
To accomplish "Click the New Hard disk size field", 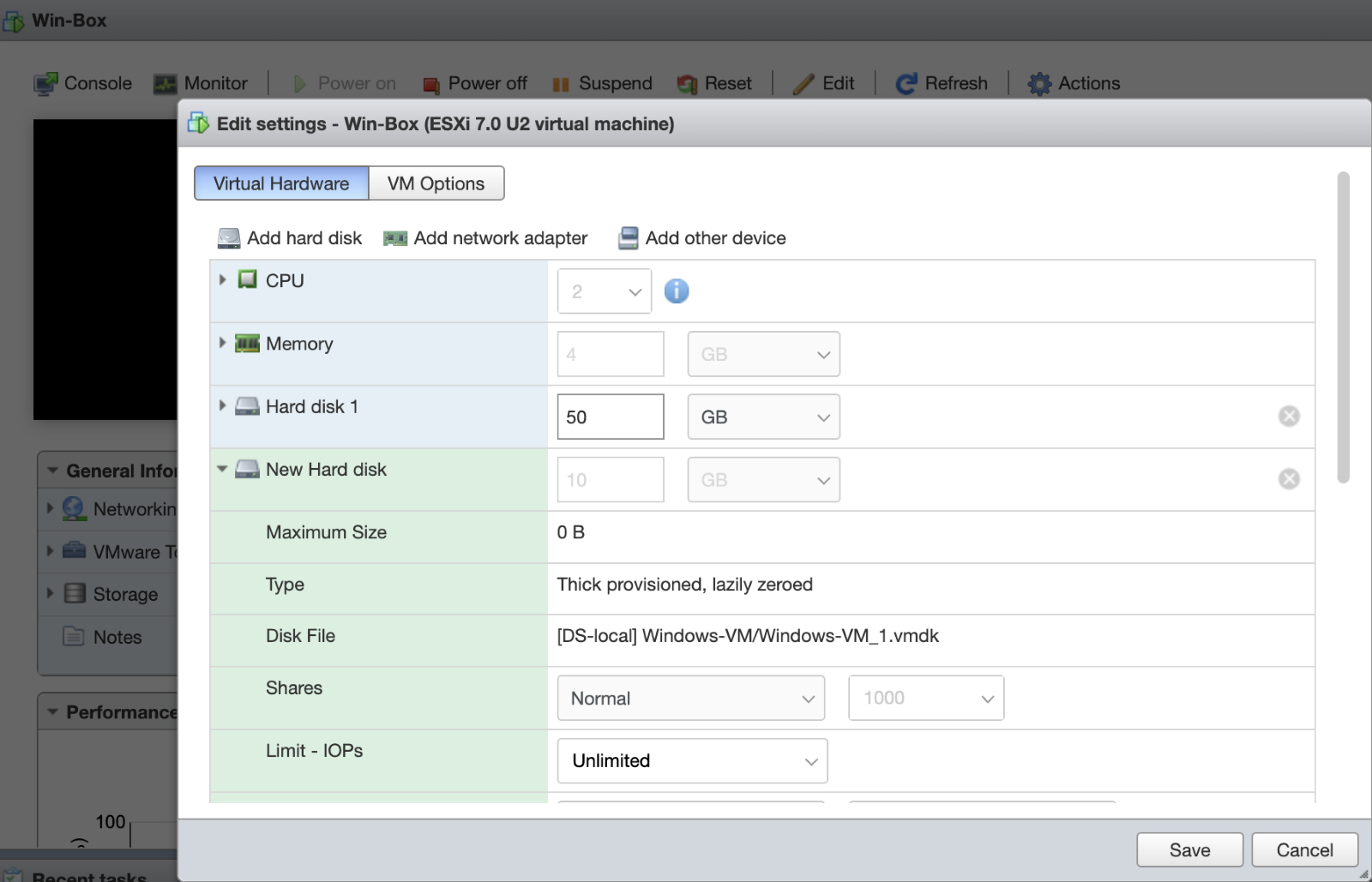I will 611,479.
